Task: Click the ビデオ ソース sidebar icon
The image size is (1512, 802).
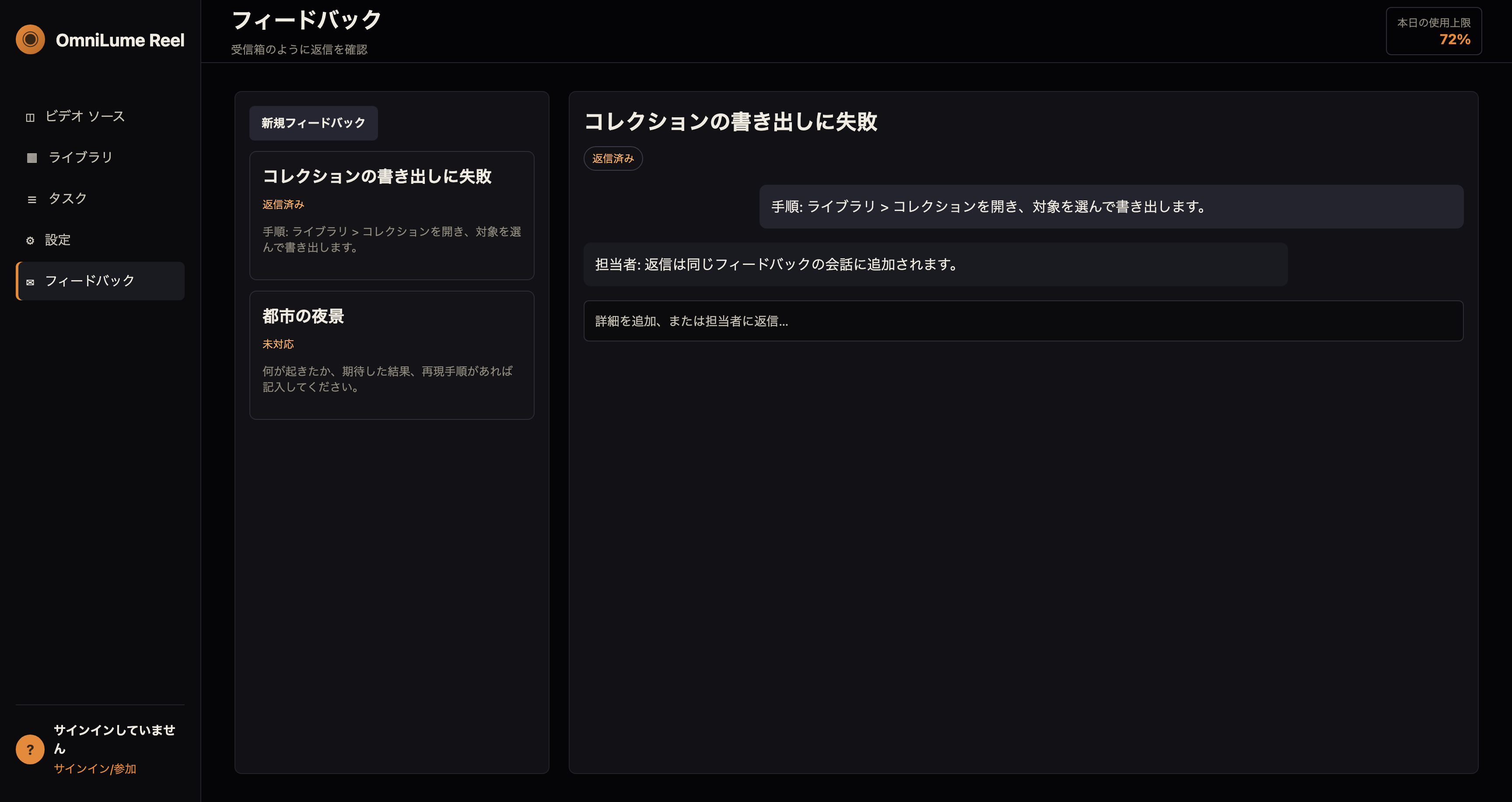Action: (30, 117)
